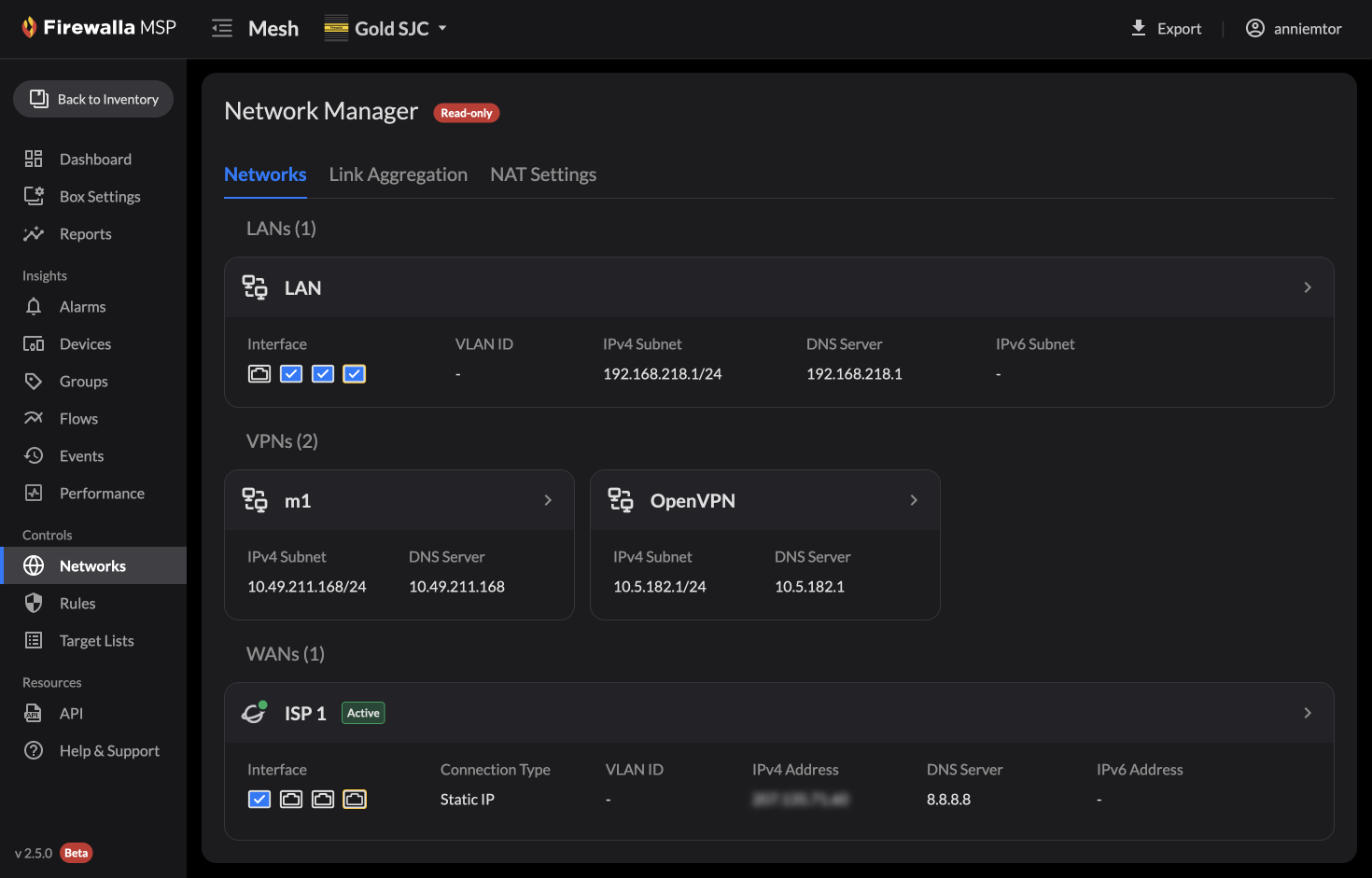Click the Export label

(1179, 29)
